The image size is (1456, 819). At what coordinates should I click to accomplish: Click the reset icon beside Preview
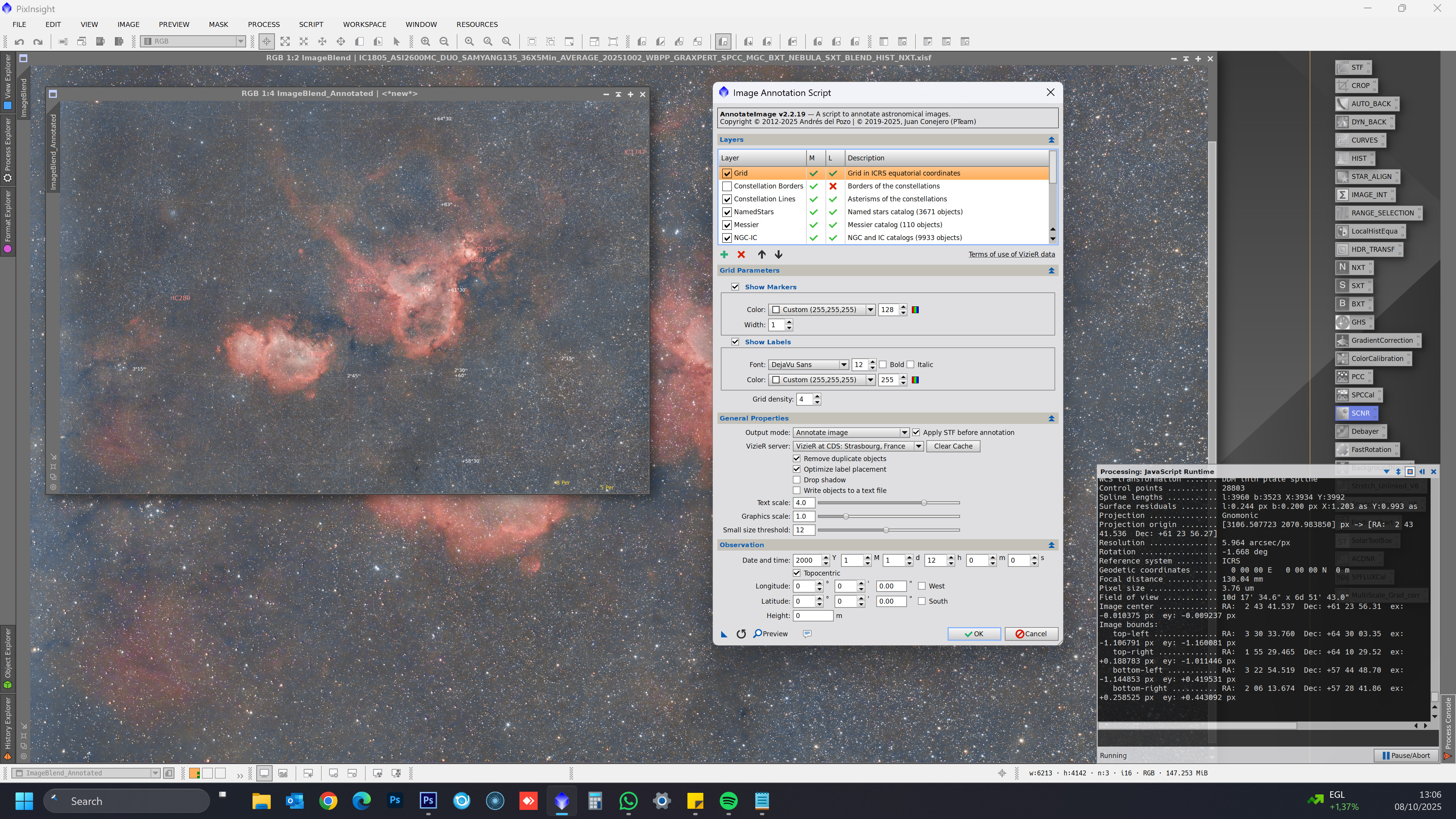741,634
